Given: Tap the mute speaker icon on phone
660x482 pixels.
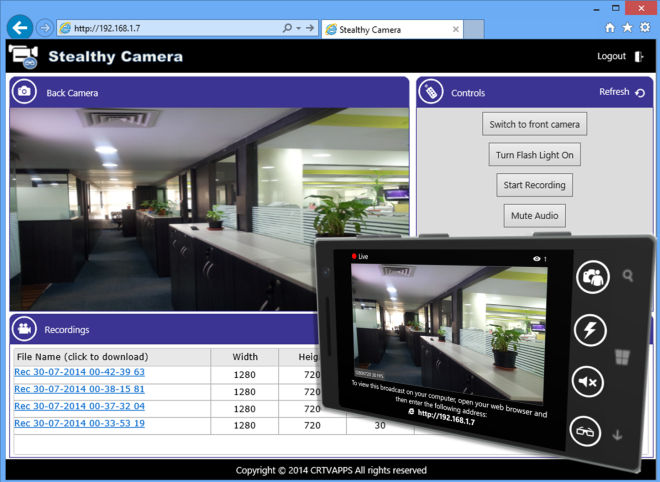Looking at the screenshot, I should pyautogui.click(x=588, y=382).
